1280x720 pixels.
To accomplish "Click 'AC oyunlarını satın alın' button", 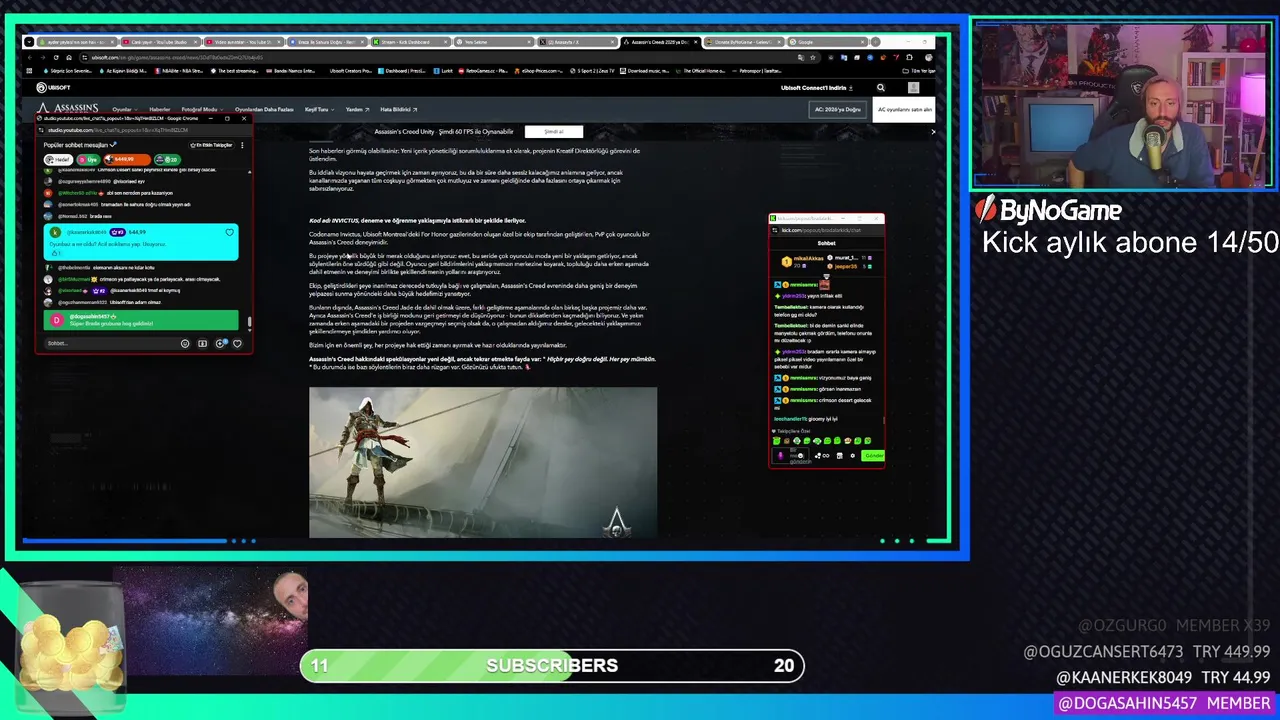I will [x=904, y=109].
